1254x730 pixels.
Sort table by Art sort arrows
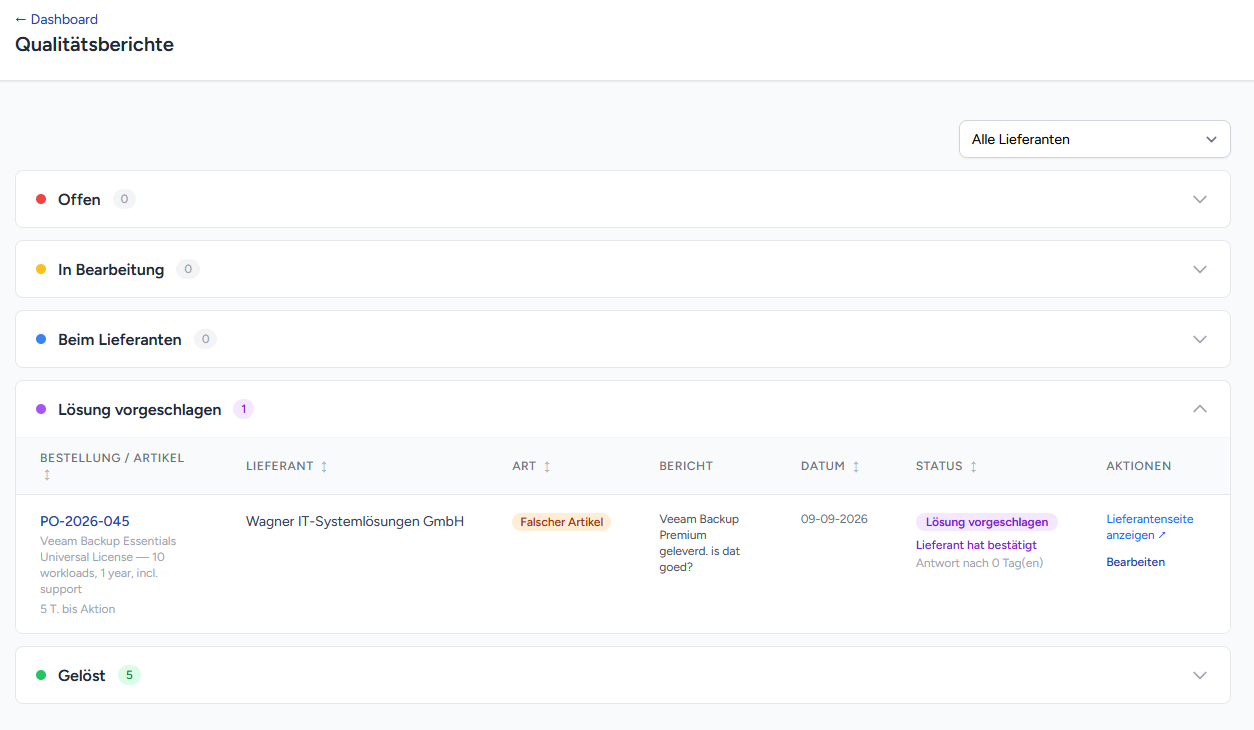pos(547,466)
